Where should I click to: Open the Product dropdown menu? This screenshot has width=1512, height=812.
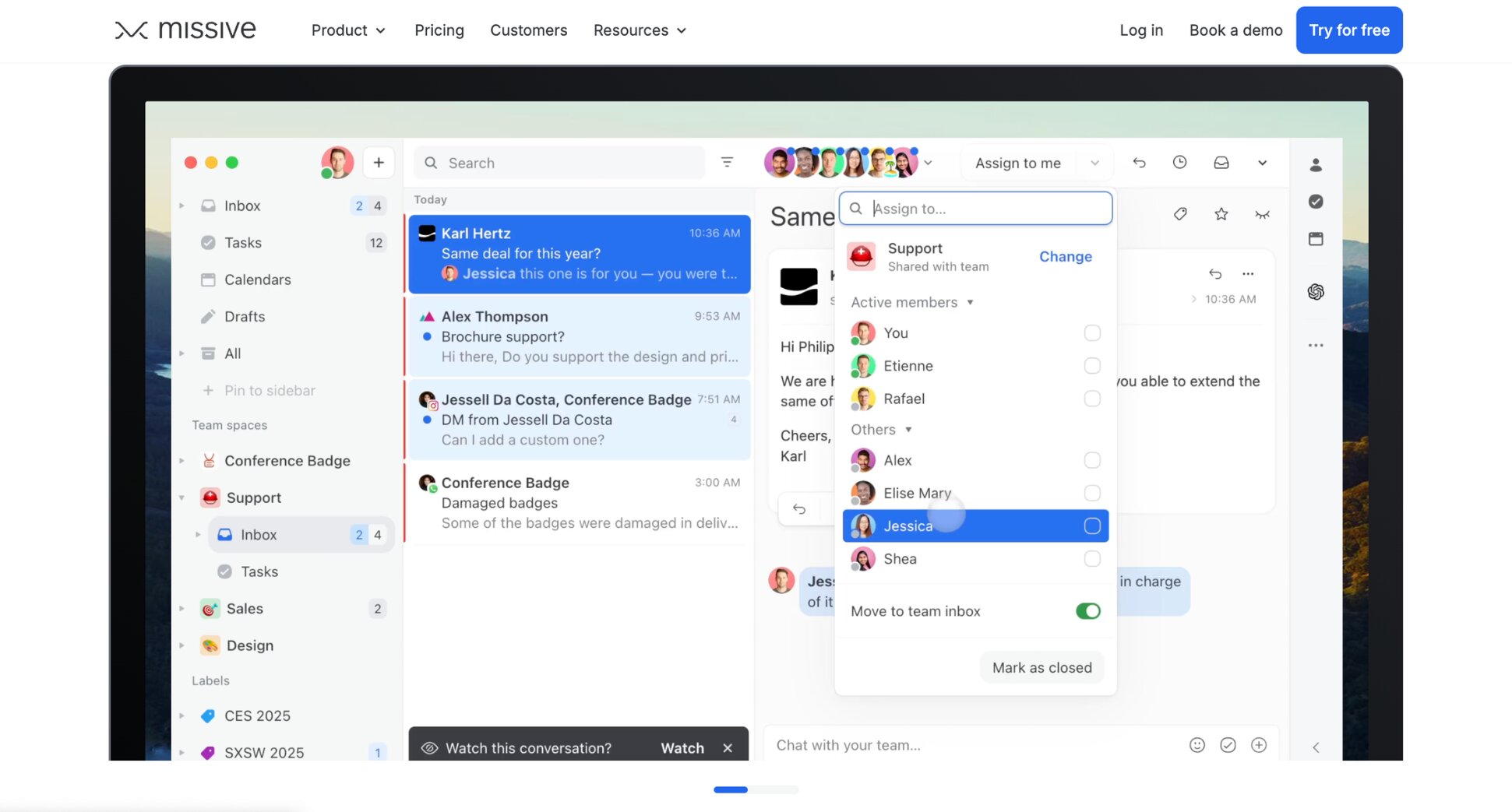348,30
